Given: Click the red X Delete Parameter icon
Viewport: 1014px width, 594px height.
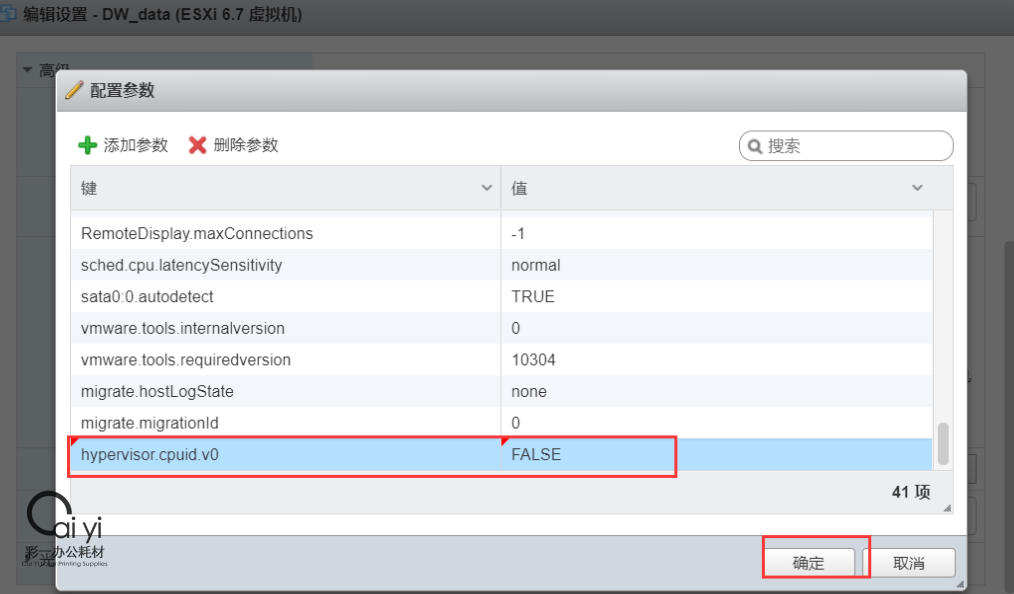Looking at the screenshot, I should pos(198,145).
